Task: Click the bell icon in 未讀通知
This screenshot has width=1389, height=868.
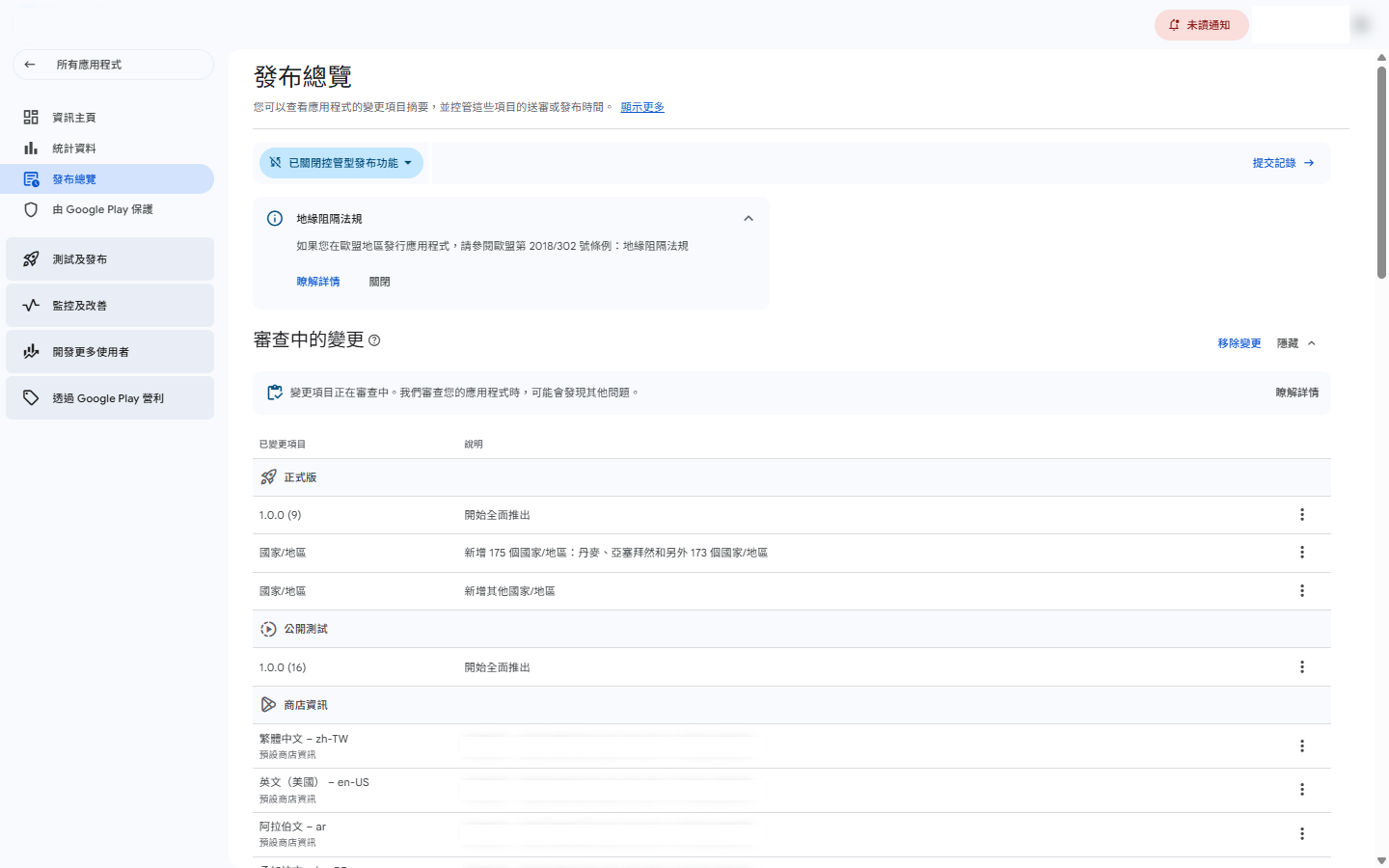Action: pyautogui.click(x=1174, y=25)
